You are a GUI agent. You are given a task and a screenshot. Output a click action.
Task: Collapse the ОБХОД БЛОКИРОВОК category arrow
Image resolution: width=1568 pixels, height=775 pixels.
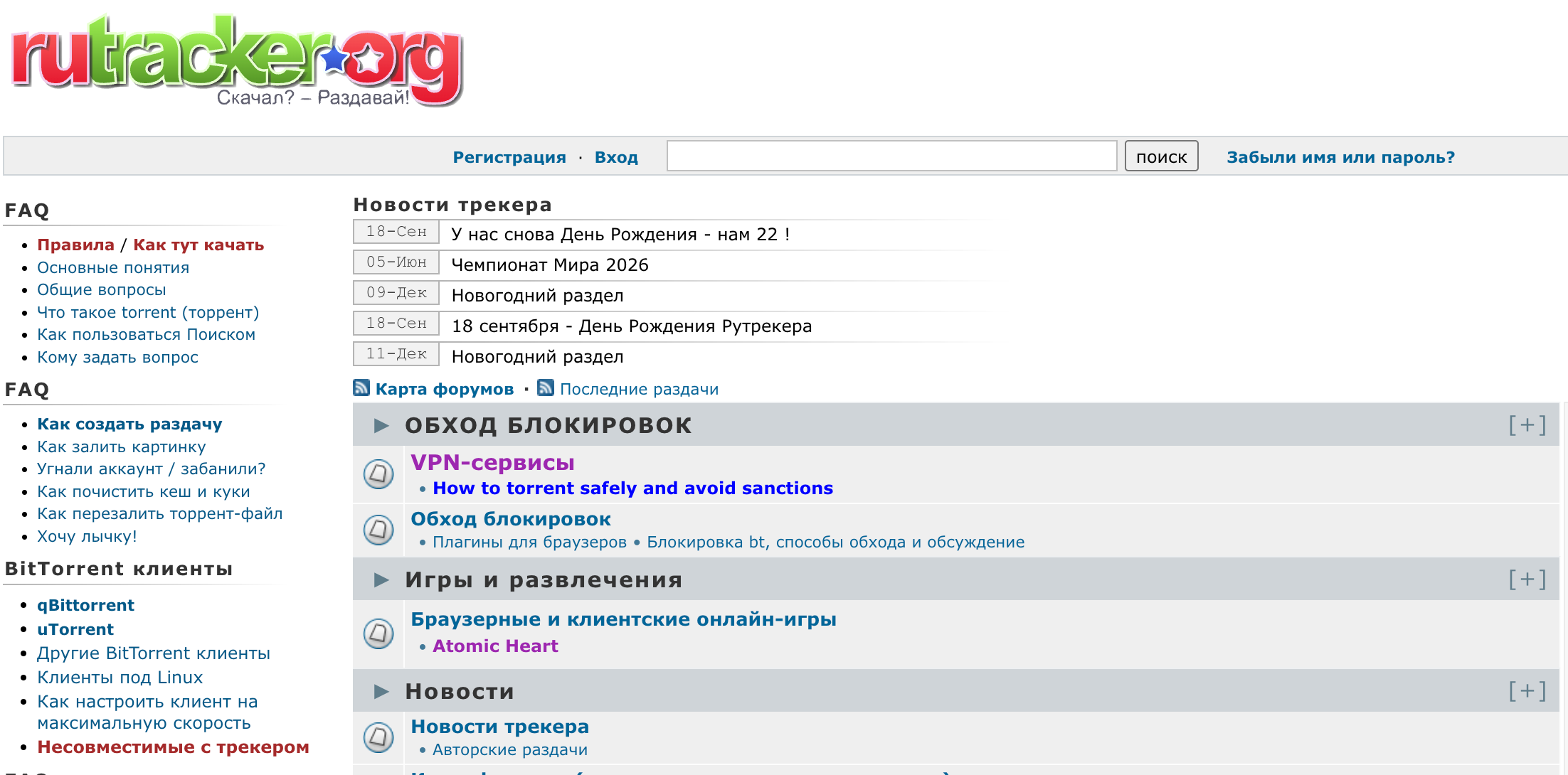click(381, 425)
